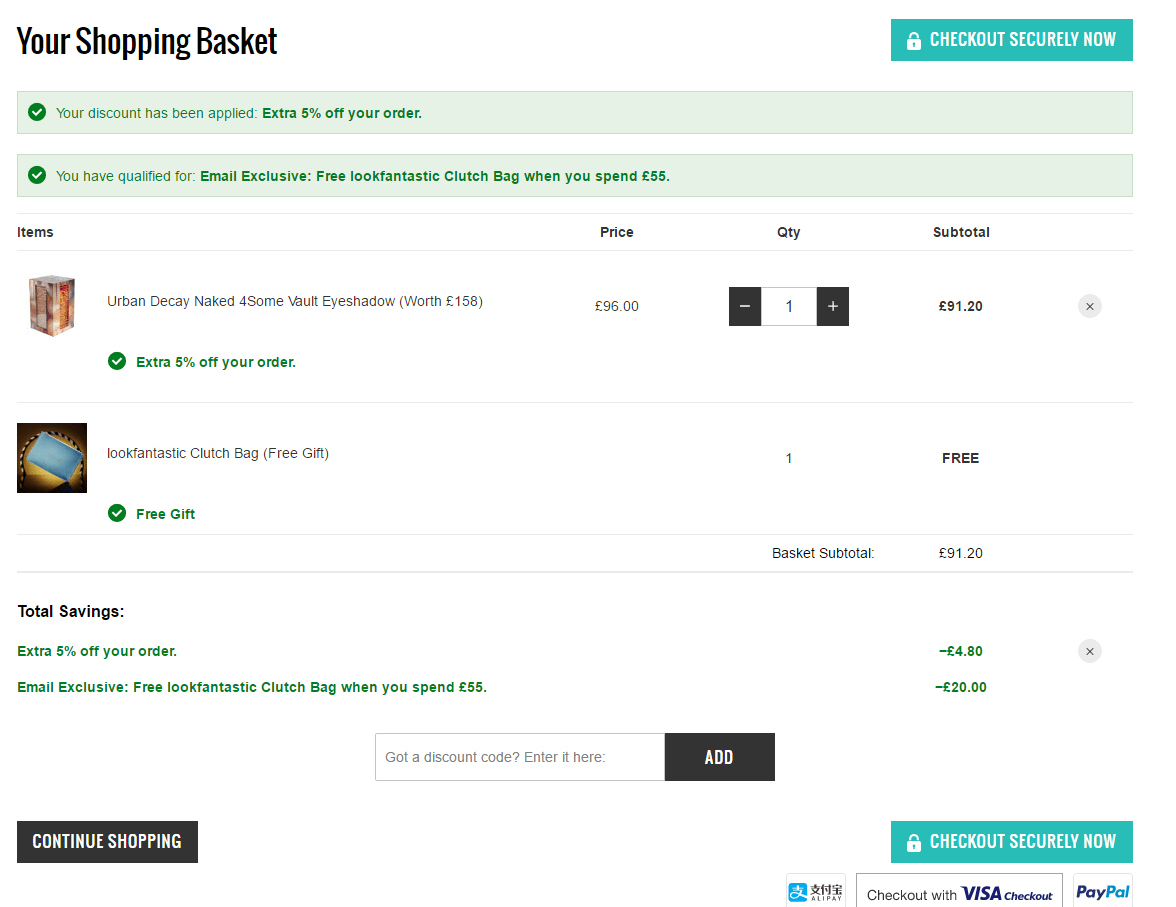Screen dimensions: 1176x907
Task: Click green check icon in discount applied banner
Action: click(x=37, y=113)
